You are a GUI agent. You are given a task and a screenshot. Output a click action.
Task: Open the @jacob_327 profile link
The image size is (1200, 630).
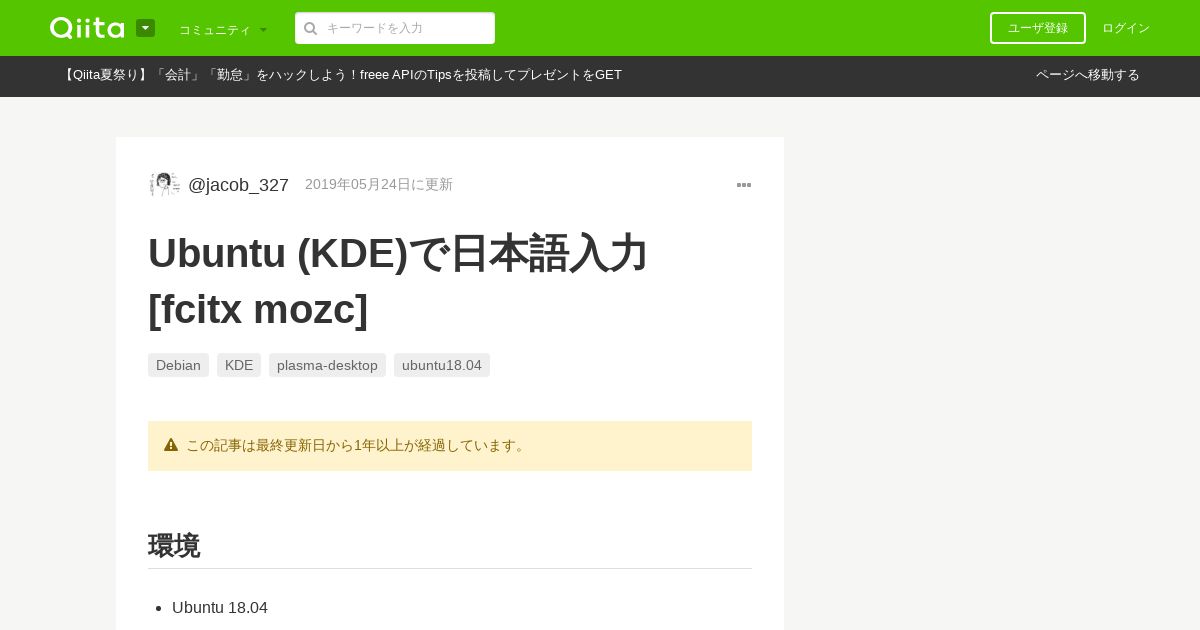pos(238,185)
